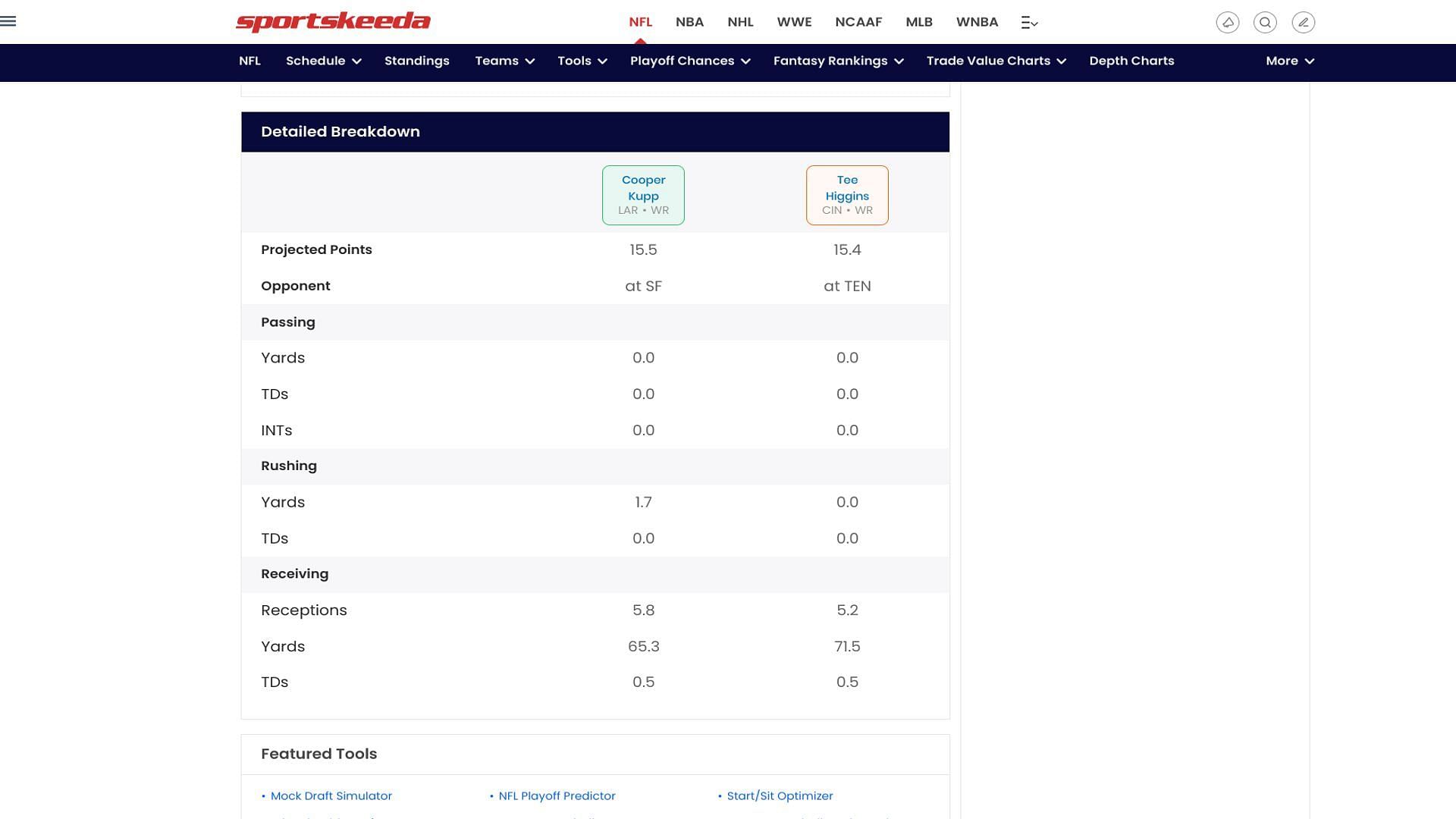Switch to the NBA section
This screenshot has width=1456, height=819.
click(689, 22)
